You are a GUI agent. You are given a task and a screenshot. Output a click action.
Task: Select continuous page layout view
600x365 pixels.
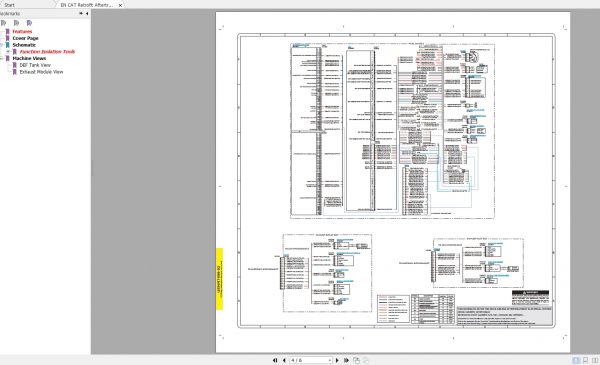click(585, 360)
